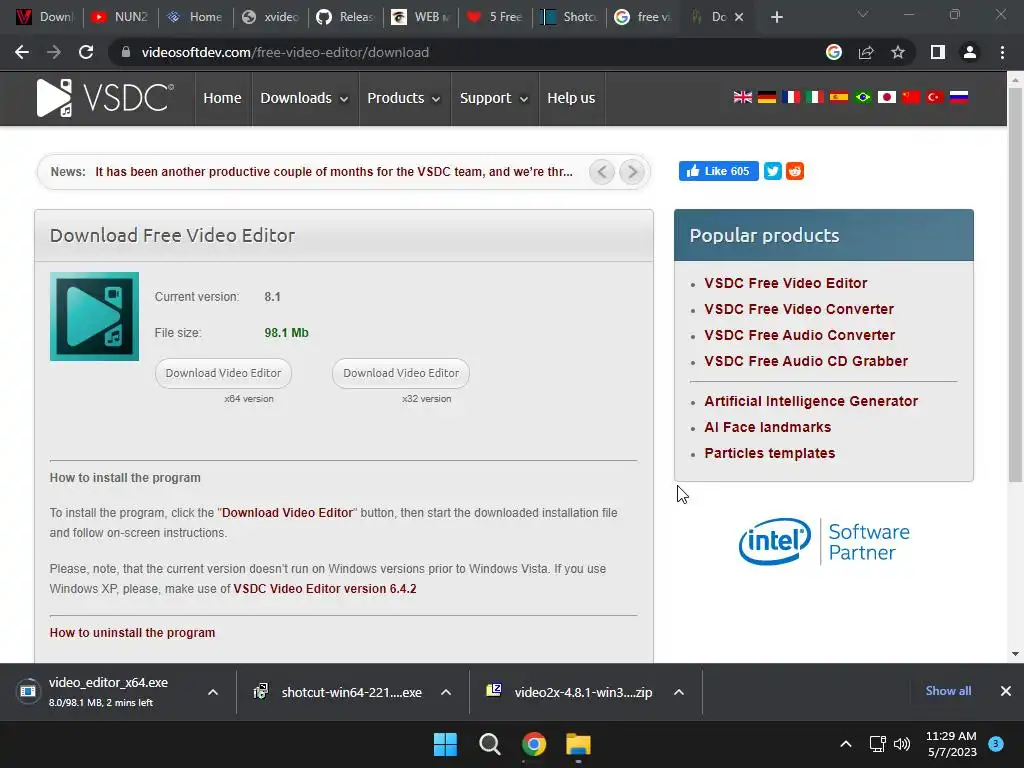Screen dimensions: 1024x768
Task: Open the tab search chevron in title bar
Action: pyautogui.click(x=863, y=14)
